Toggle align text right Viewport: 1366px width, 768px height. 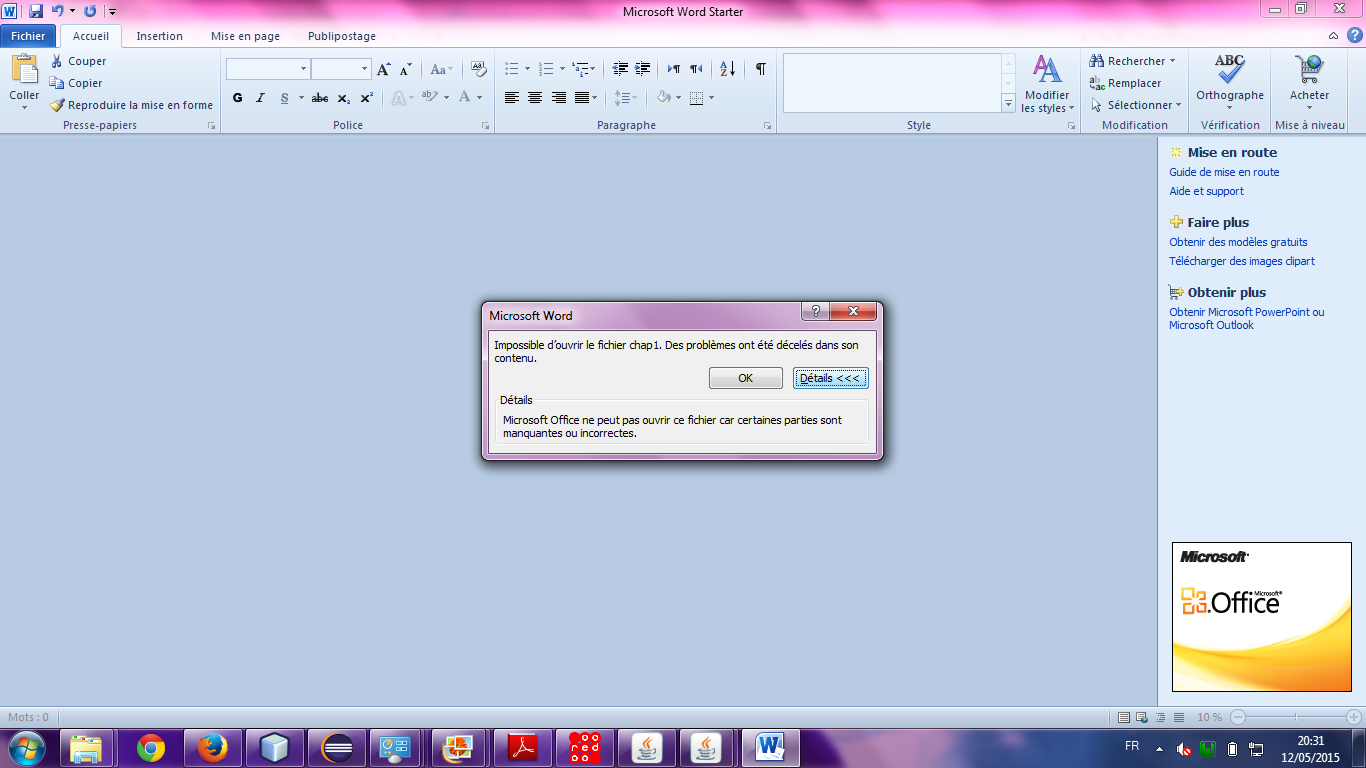pos(558,98)
